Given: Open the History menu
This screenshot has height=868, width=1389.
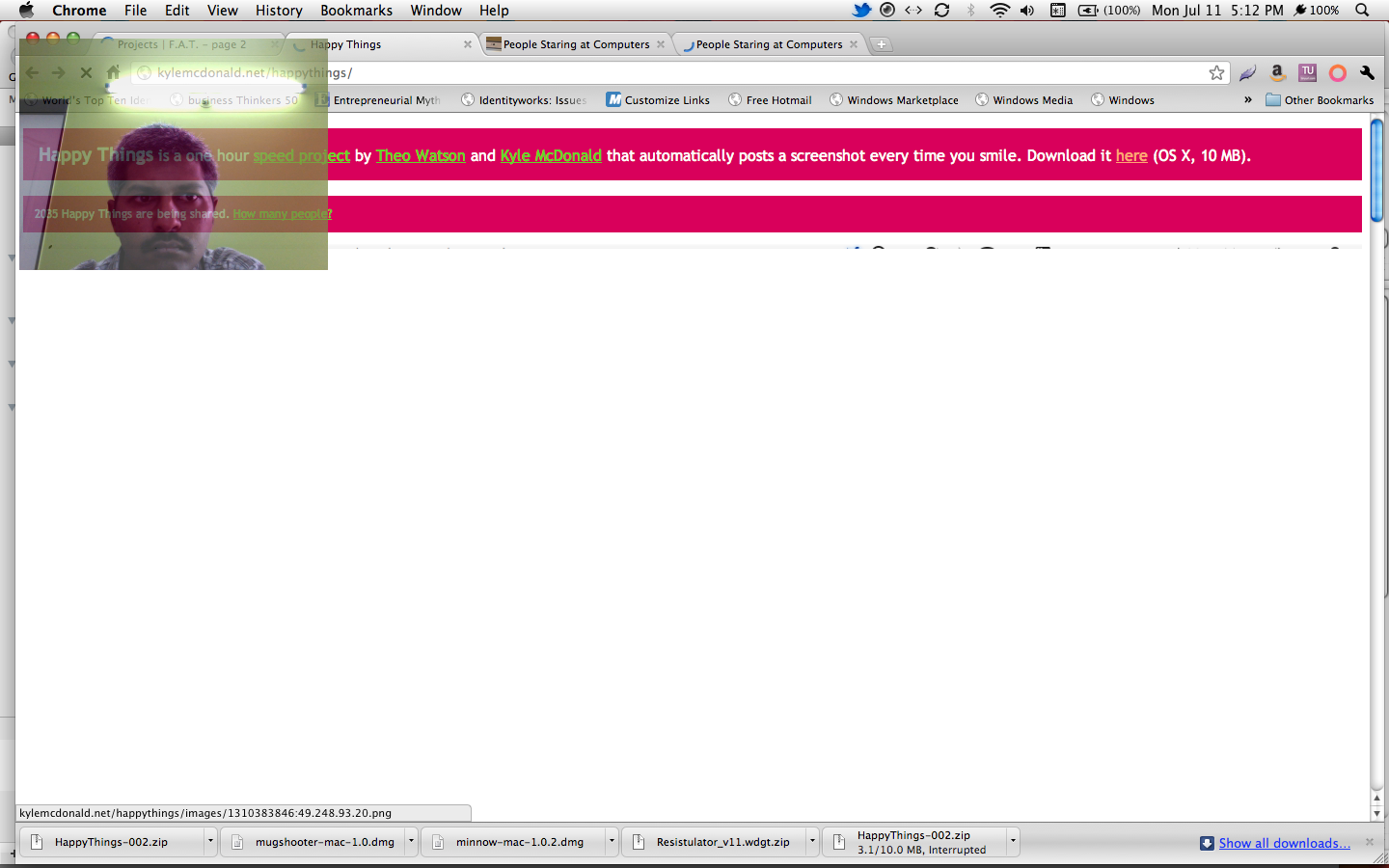Looking at the screenshot, I should coord(279,10).
